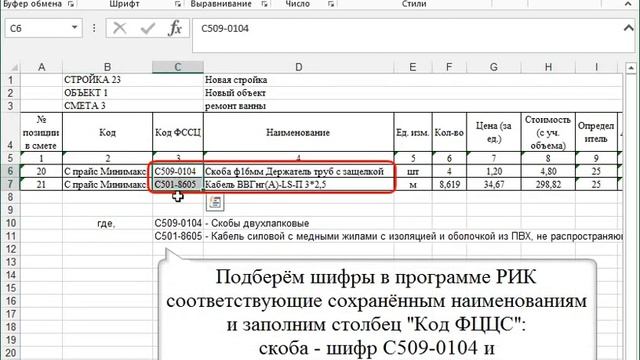Select the Код ФССЦ header cell
Image resolution: width=640 pixels, height=360 pixels.
(x=178, y=132)
